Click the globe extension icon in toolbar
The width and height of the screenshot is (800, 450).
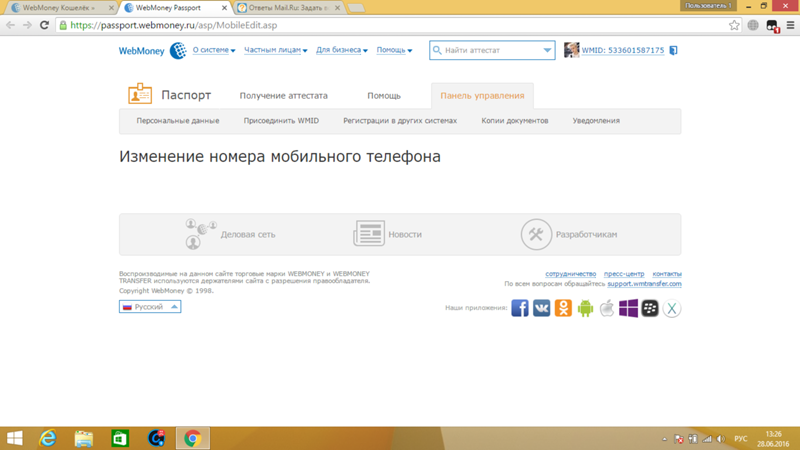(753, 25)
